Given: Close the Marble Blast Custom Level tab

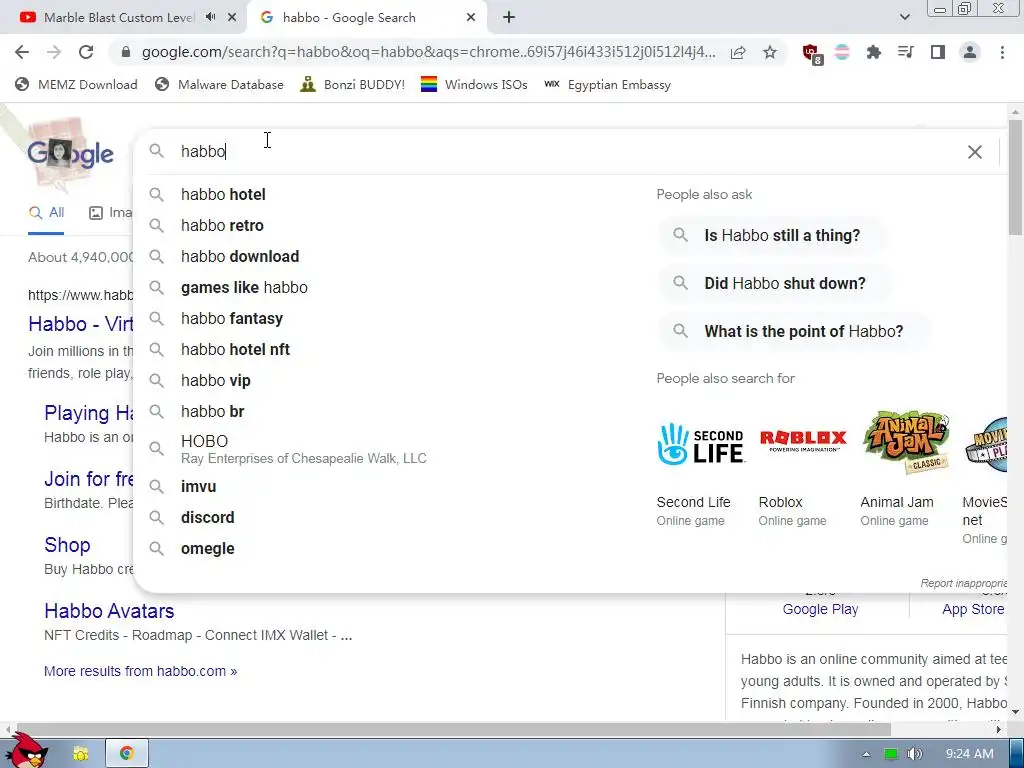Looking at the screenshot, I should tap(232, 18).
